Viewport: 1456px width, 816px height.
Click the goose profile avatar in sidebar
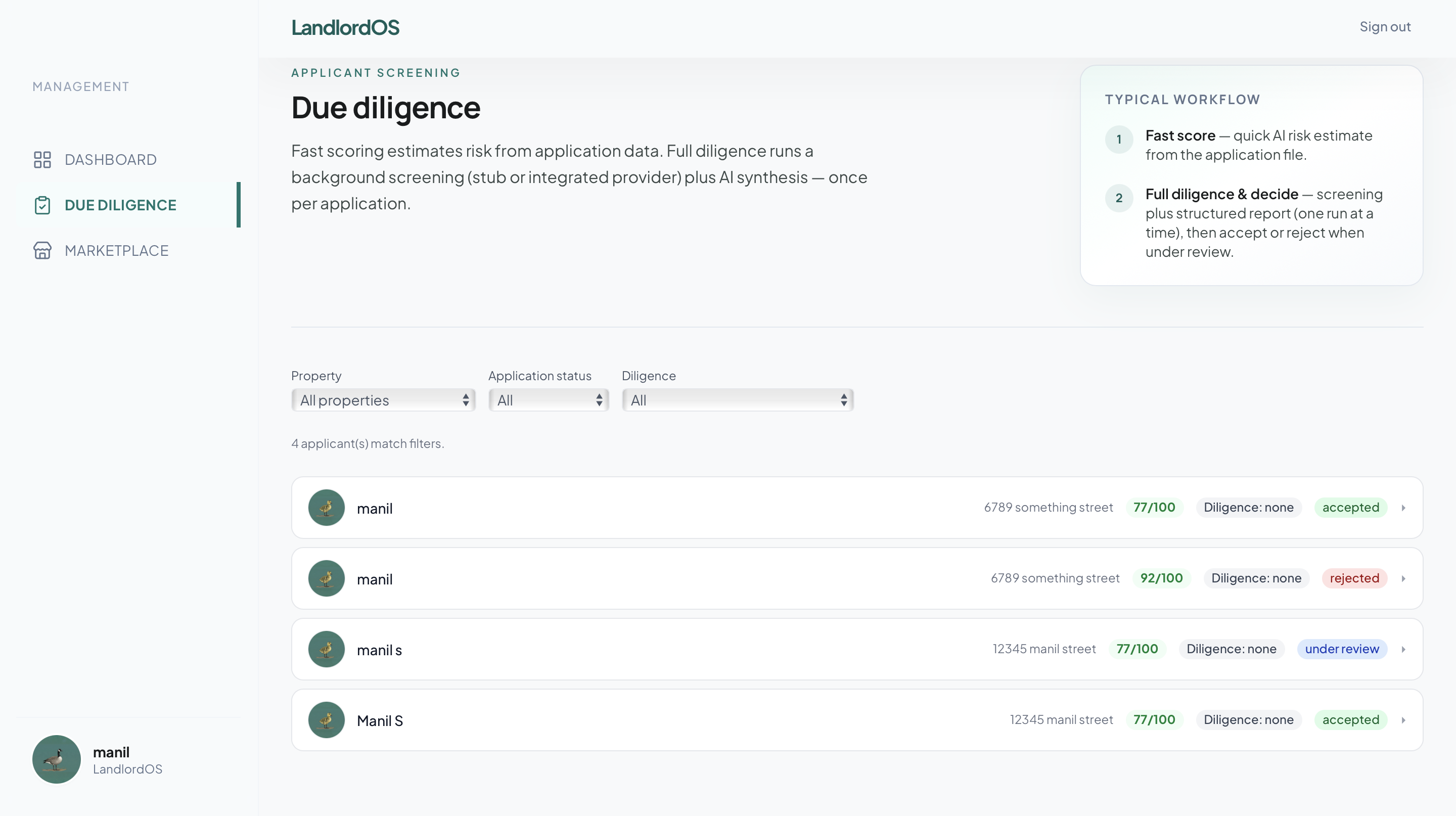[57, 759]
